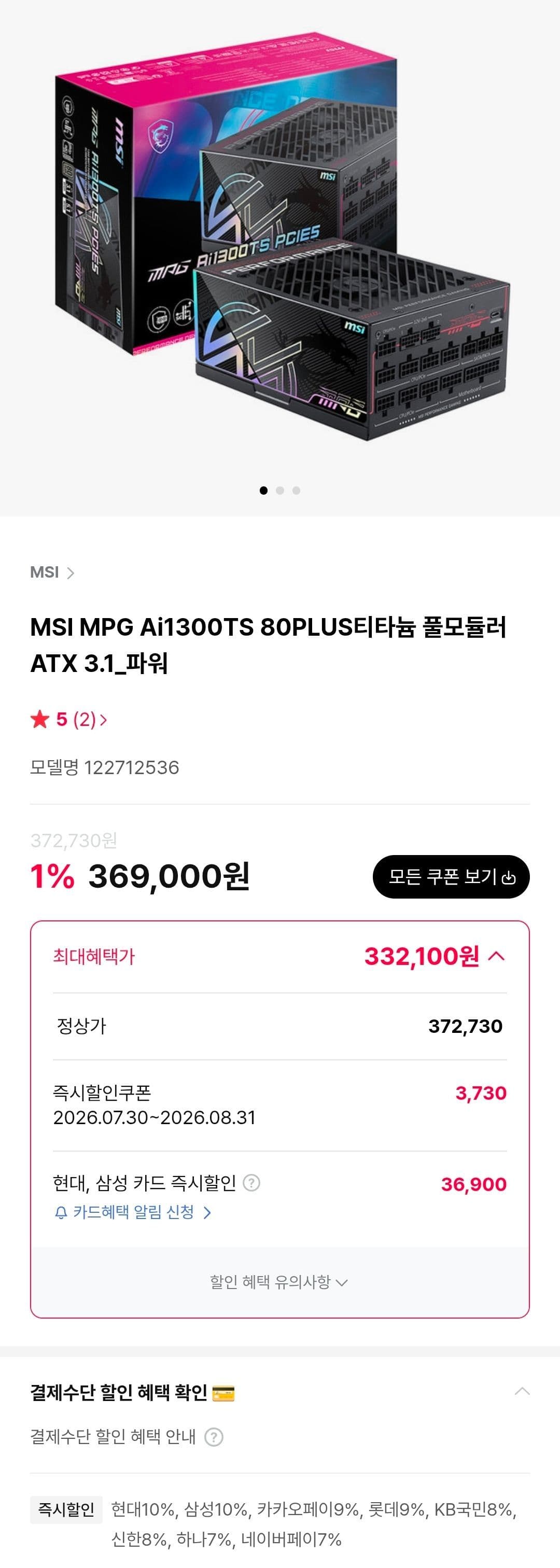Open the 카드혜택 알림 신청 link
This screenshot has height=1568, width=560.
pos(133,1212)
